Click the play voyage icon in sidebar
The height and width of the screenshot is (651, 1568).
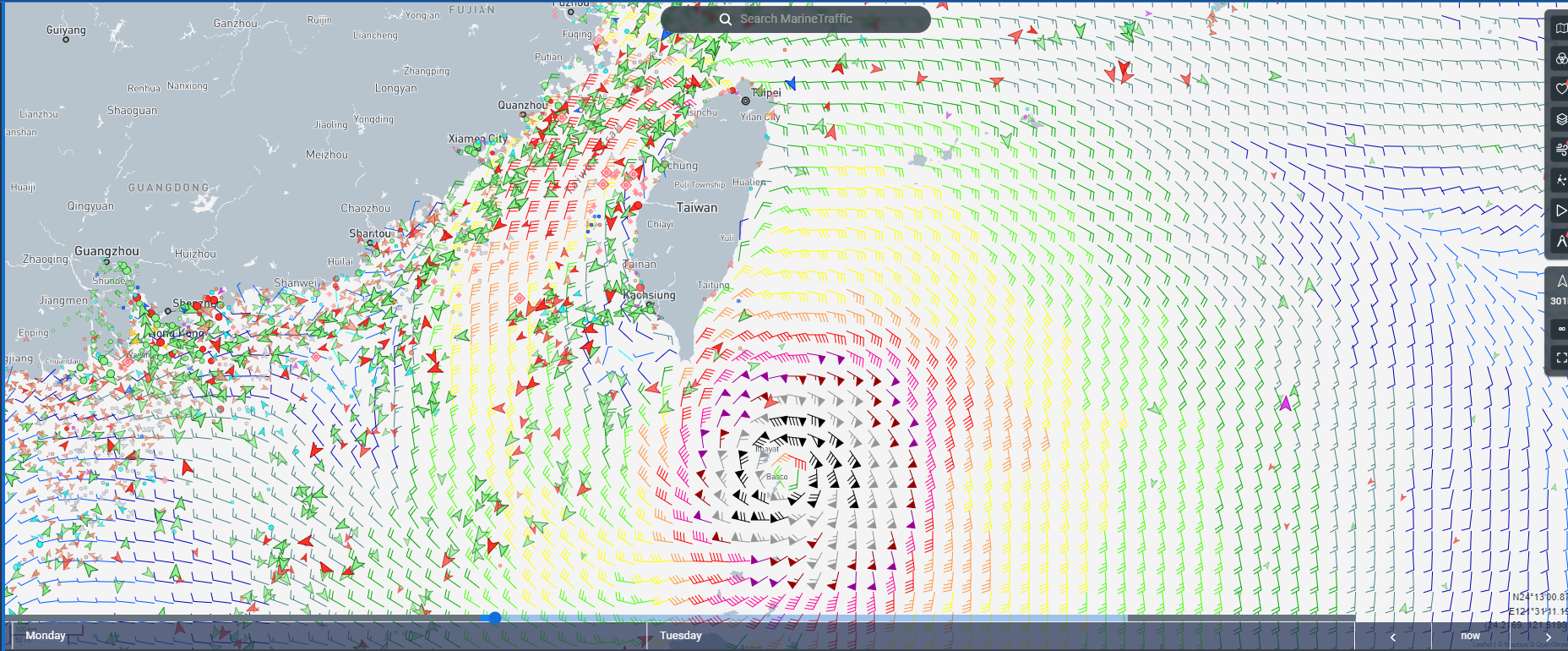point(1560,211)
